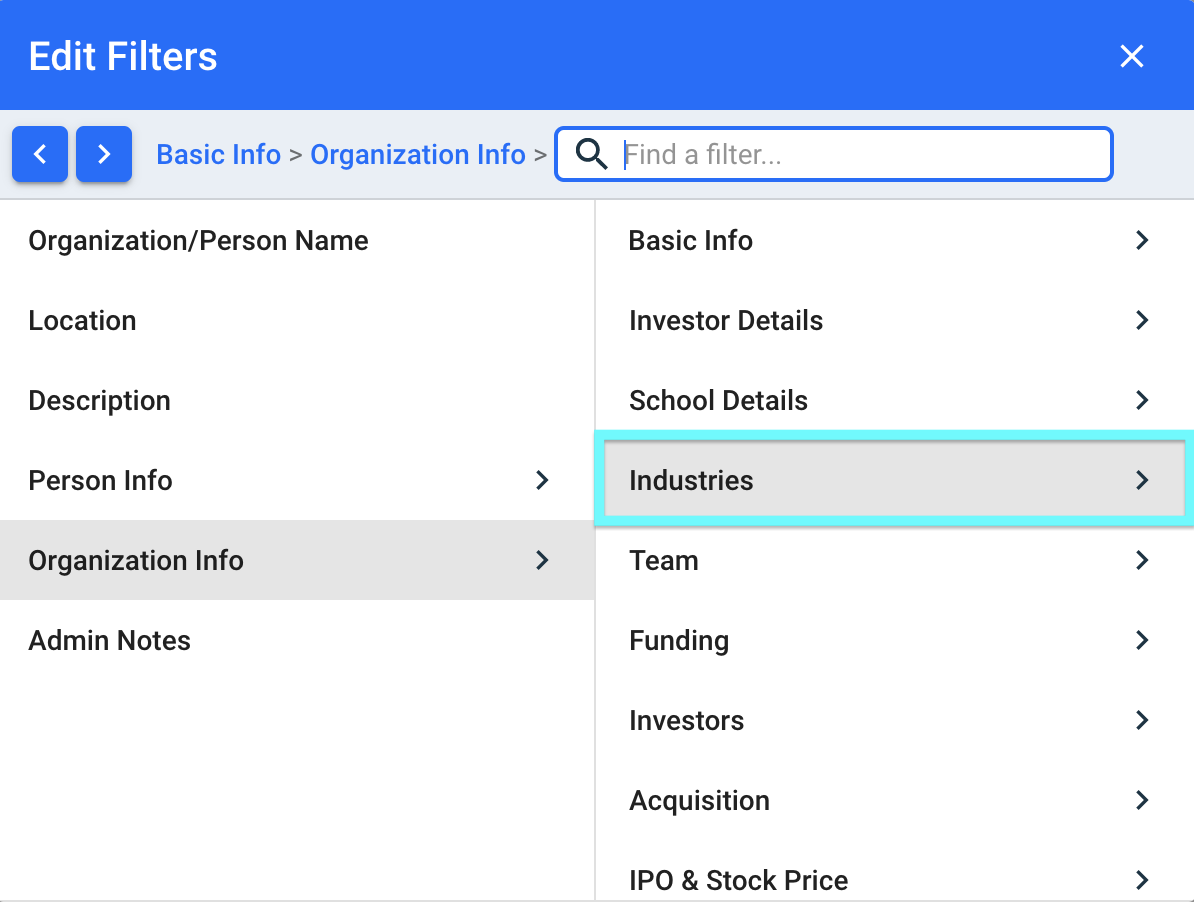This screenshot has width=1194, height=902.
Task: Choose the Description filter
Action: click(297, 400)
